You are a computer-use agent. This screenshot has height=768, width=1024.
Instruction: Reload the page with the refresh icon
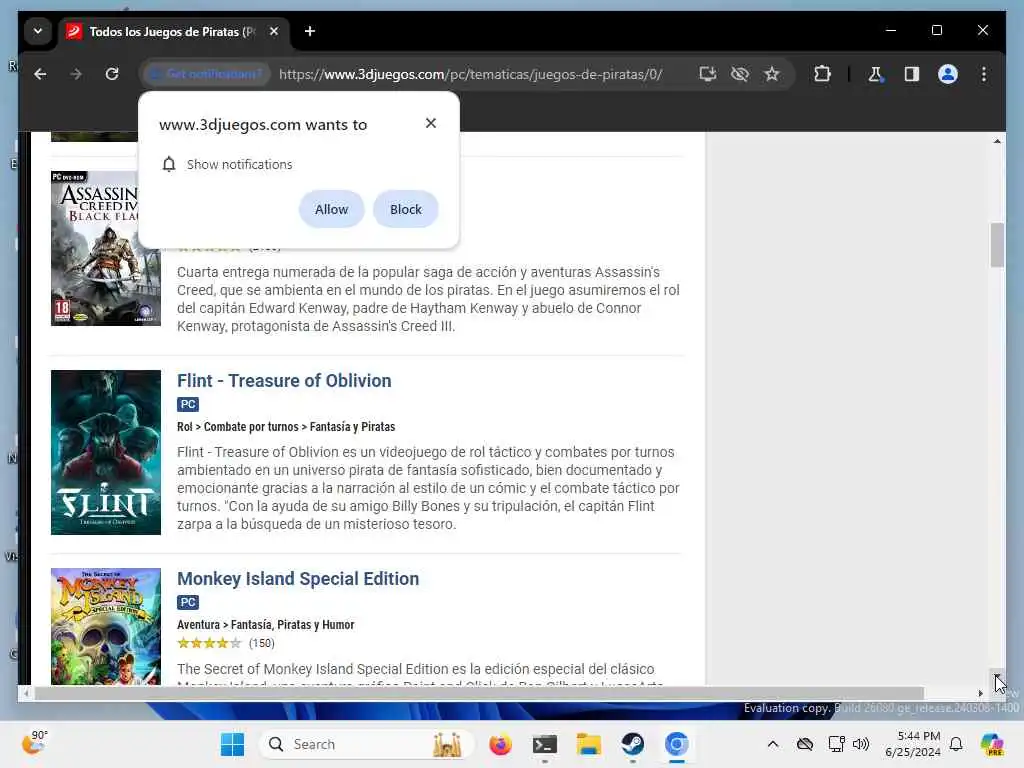[112, 74]
